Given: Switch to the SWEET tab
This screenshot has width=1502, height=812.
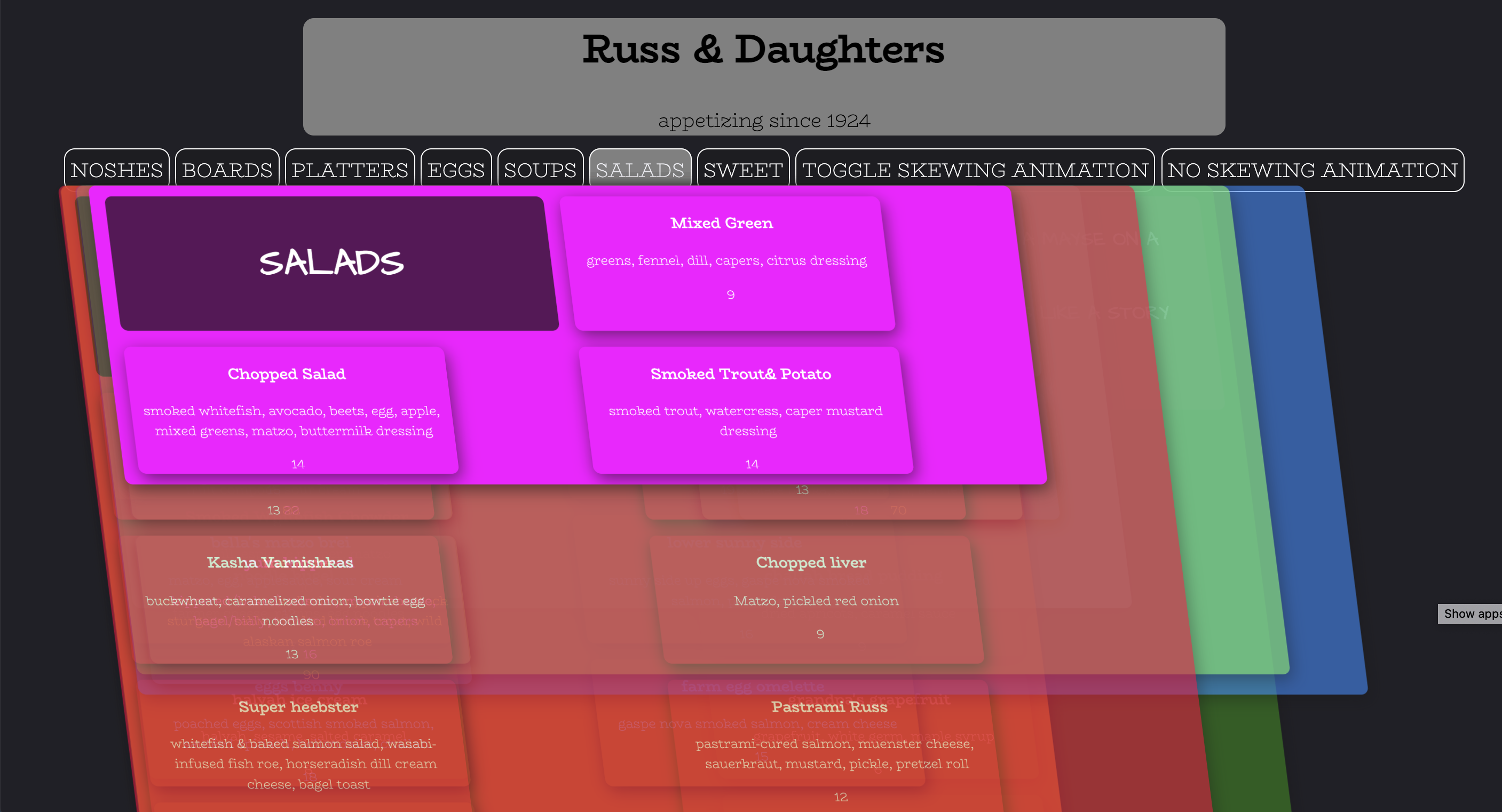Looking at the screenshot, I should (x=743, y=170).
